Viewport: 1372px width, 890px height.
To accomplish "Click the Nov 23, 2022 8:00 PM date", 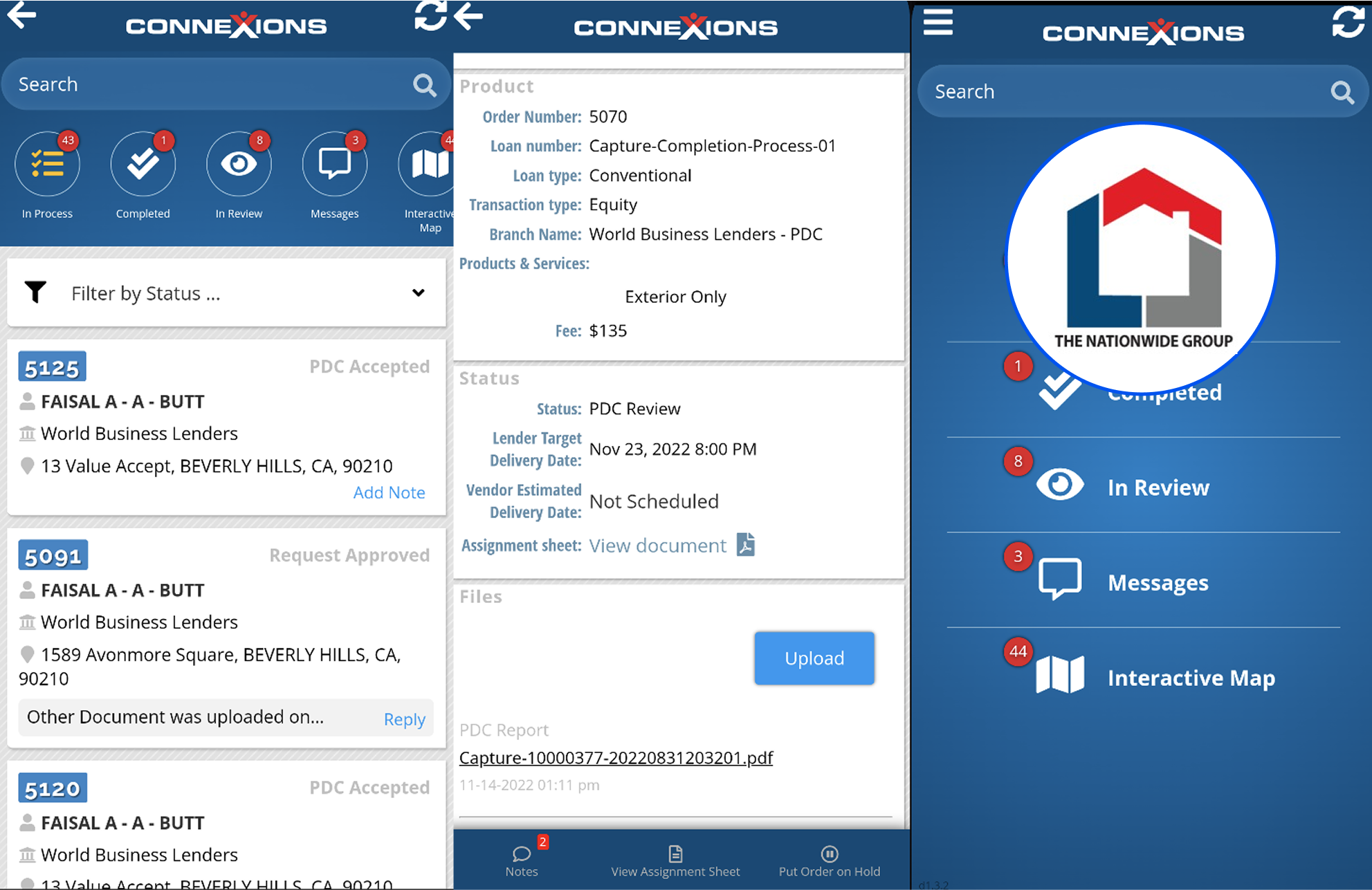I will [673, 449].
